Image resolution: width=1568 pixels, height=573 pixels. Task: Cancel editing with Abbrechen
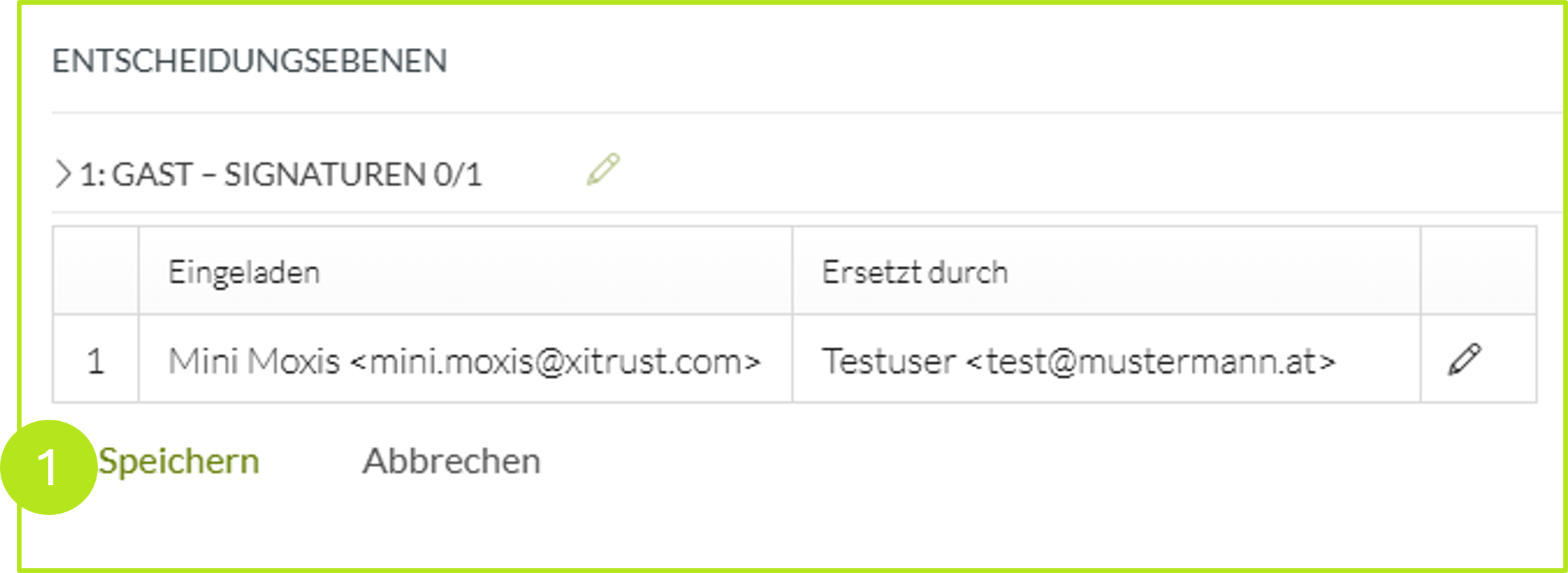(x=451, y=462)
